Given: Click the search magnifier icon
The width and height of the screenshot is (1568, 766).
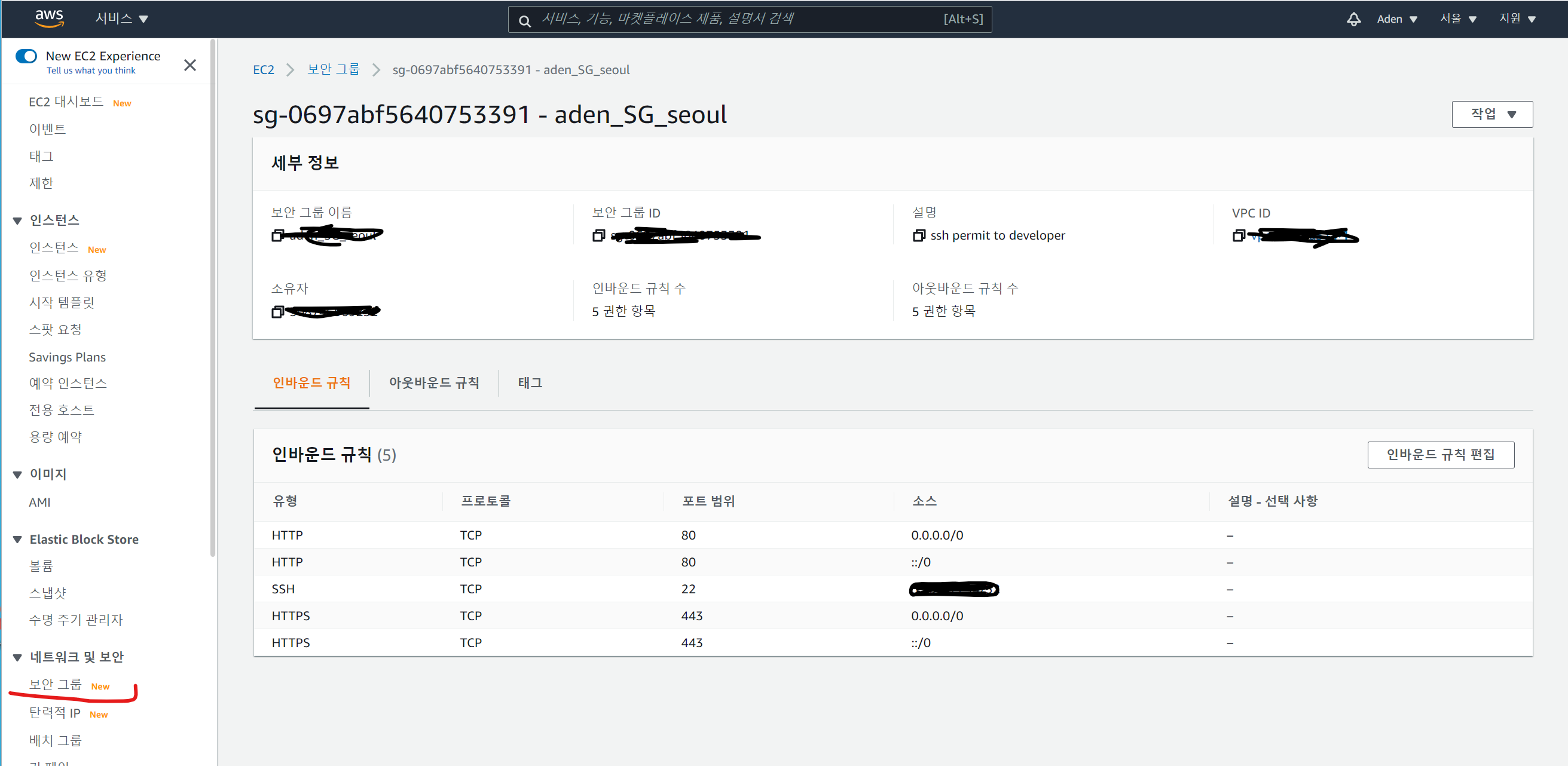Looking at the screenshot, I should (x=524, y=21).
